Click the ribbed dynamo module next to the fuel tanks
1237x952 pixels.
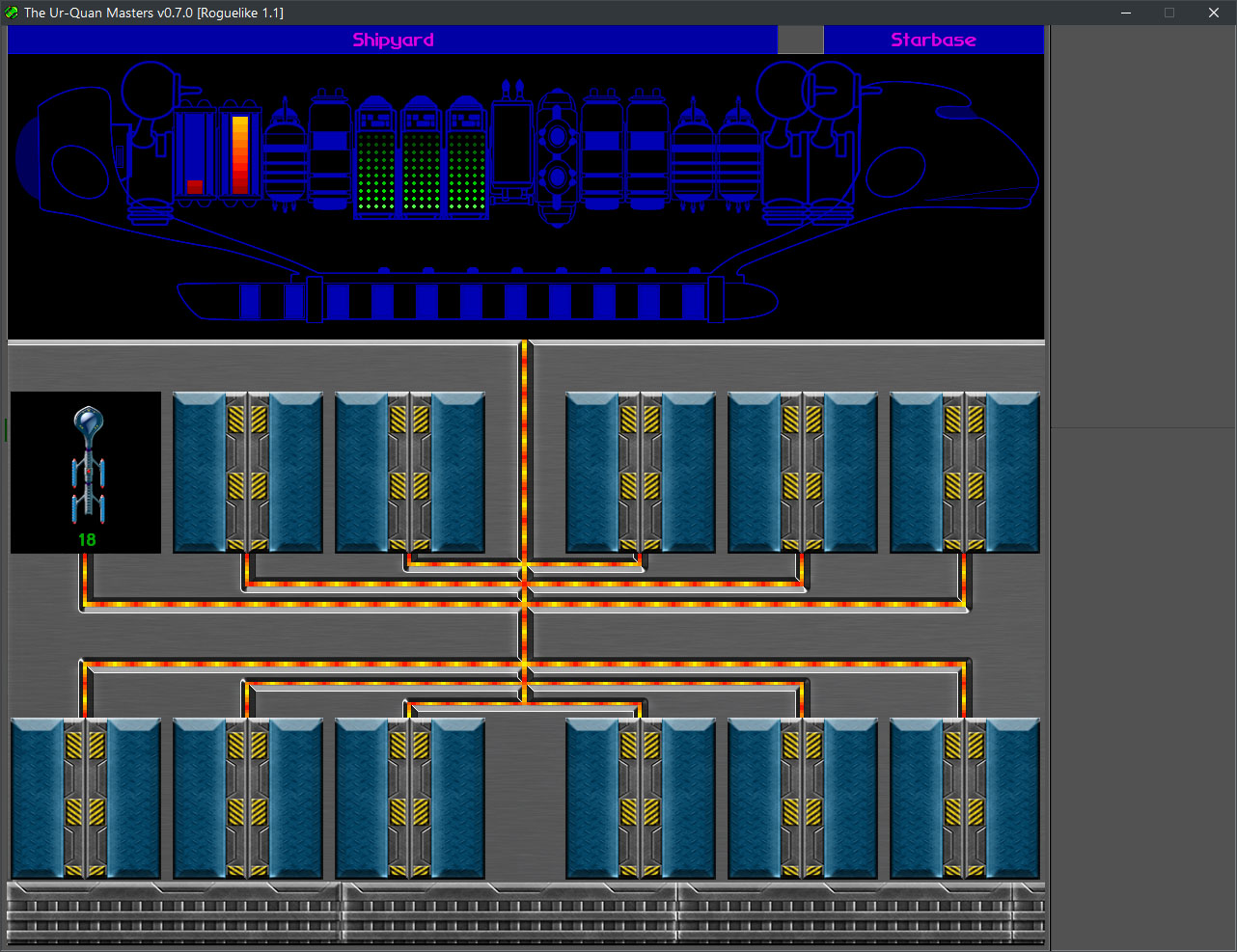click(285, 154)
